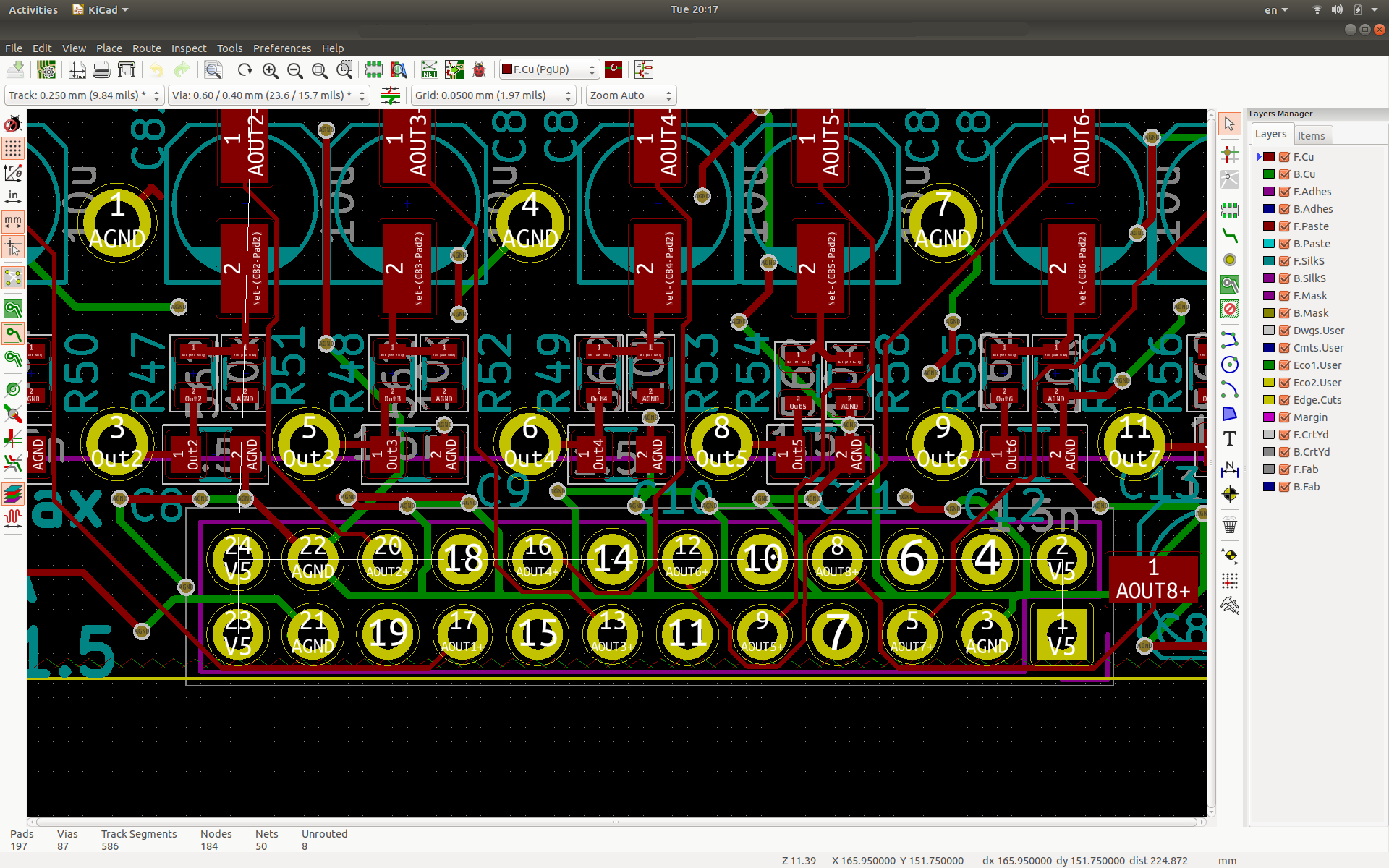1389x868 pixels.
Task: Click the B.Paste layer color swatch
Action: (x=1269, y=244)
